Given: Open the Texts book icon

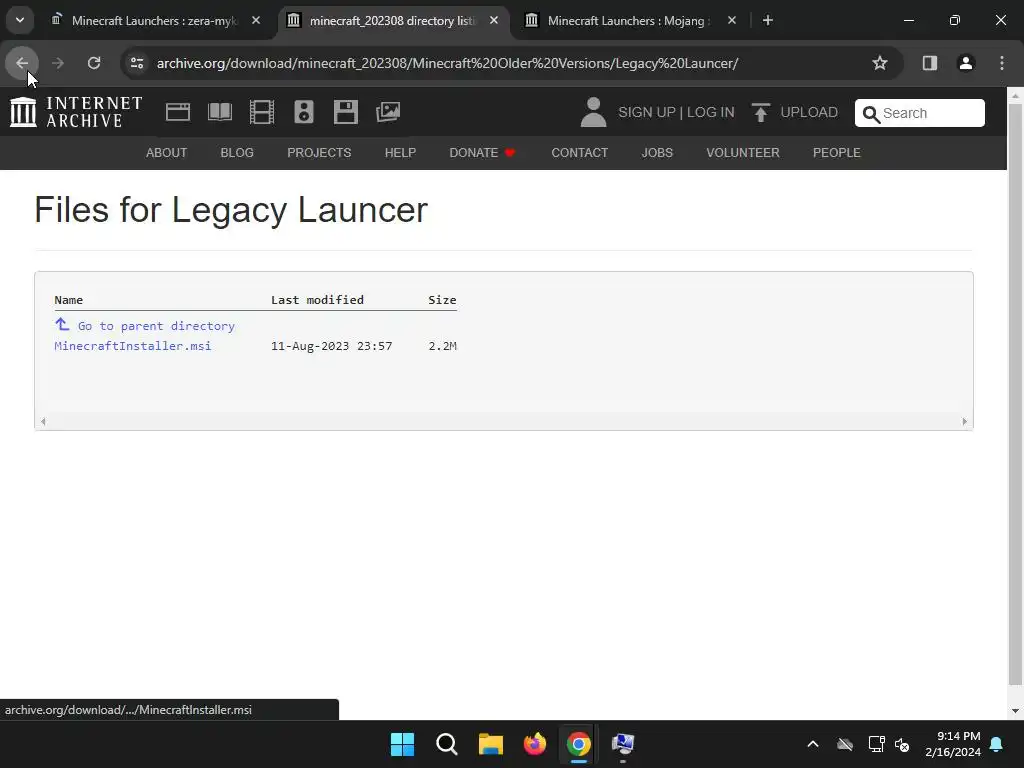Looking at the screenshot, I should (220, 112).
